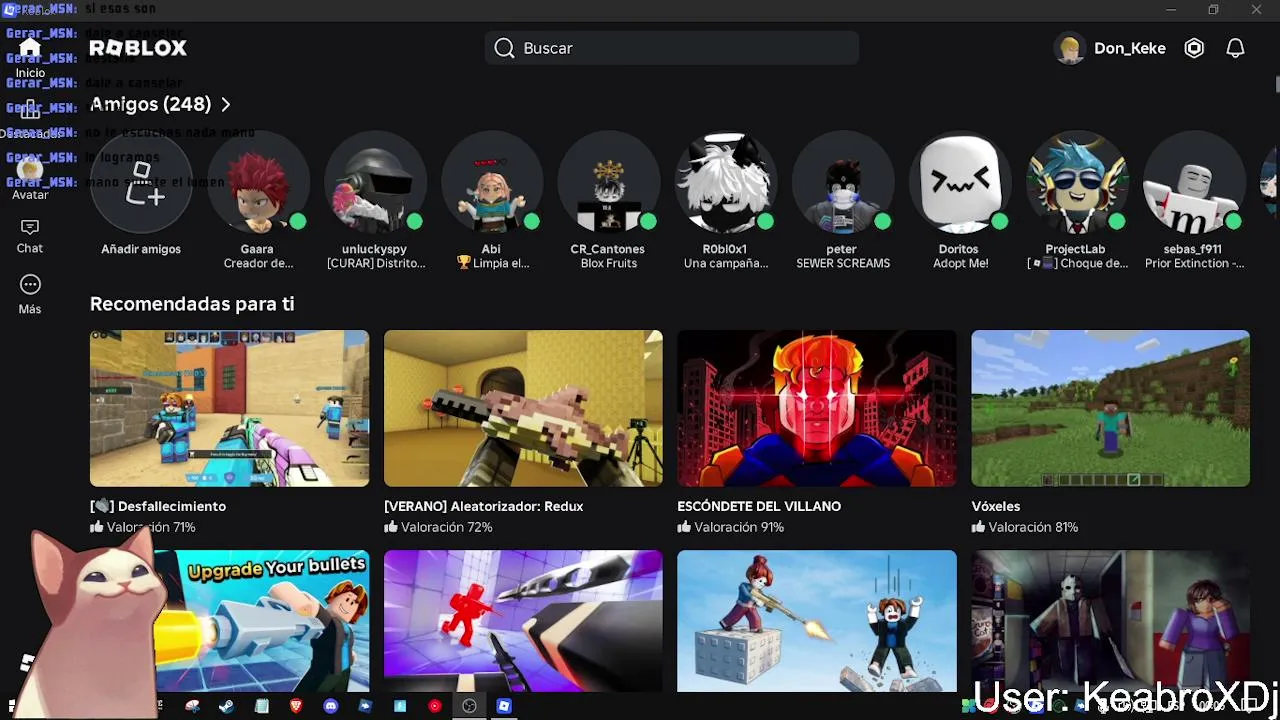Open the Chat panel in the sidebar
The image size is (1280, 720).
pos(30,236)
